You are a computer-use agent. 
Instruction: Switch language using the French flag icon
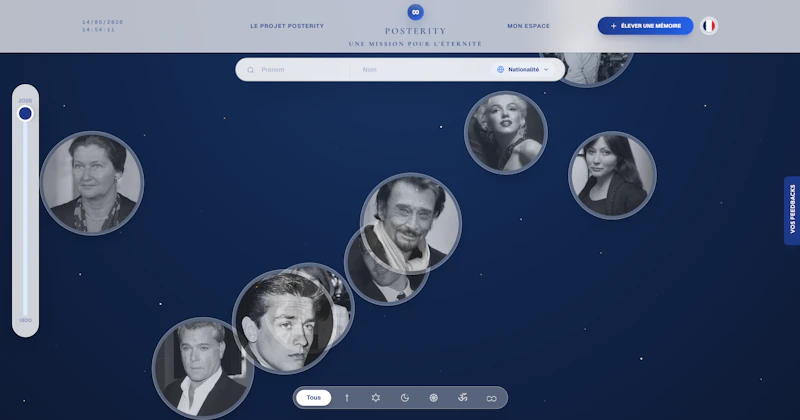709,26
